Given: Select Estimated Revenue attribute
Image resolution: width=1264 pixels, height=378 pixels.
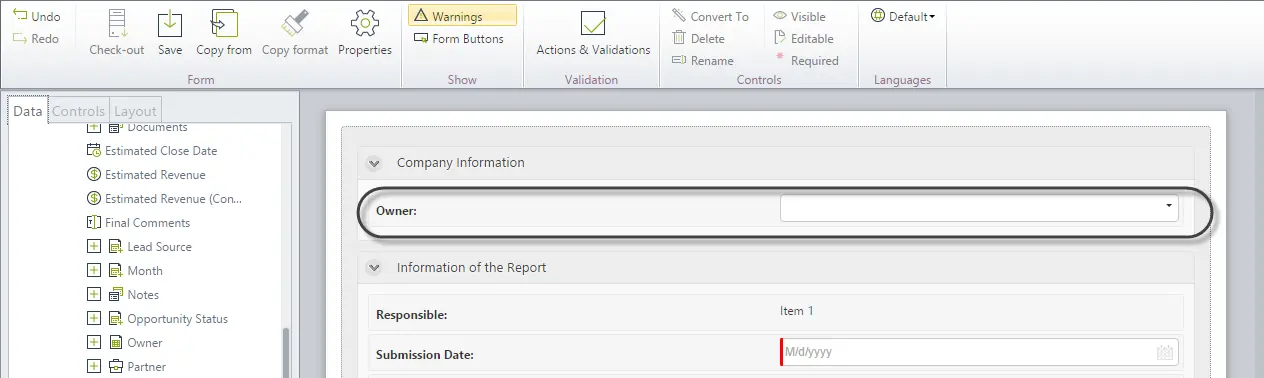Looking at the screenshot, I should tap(146, 175).
